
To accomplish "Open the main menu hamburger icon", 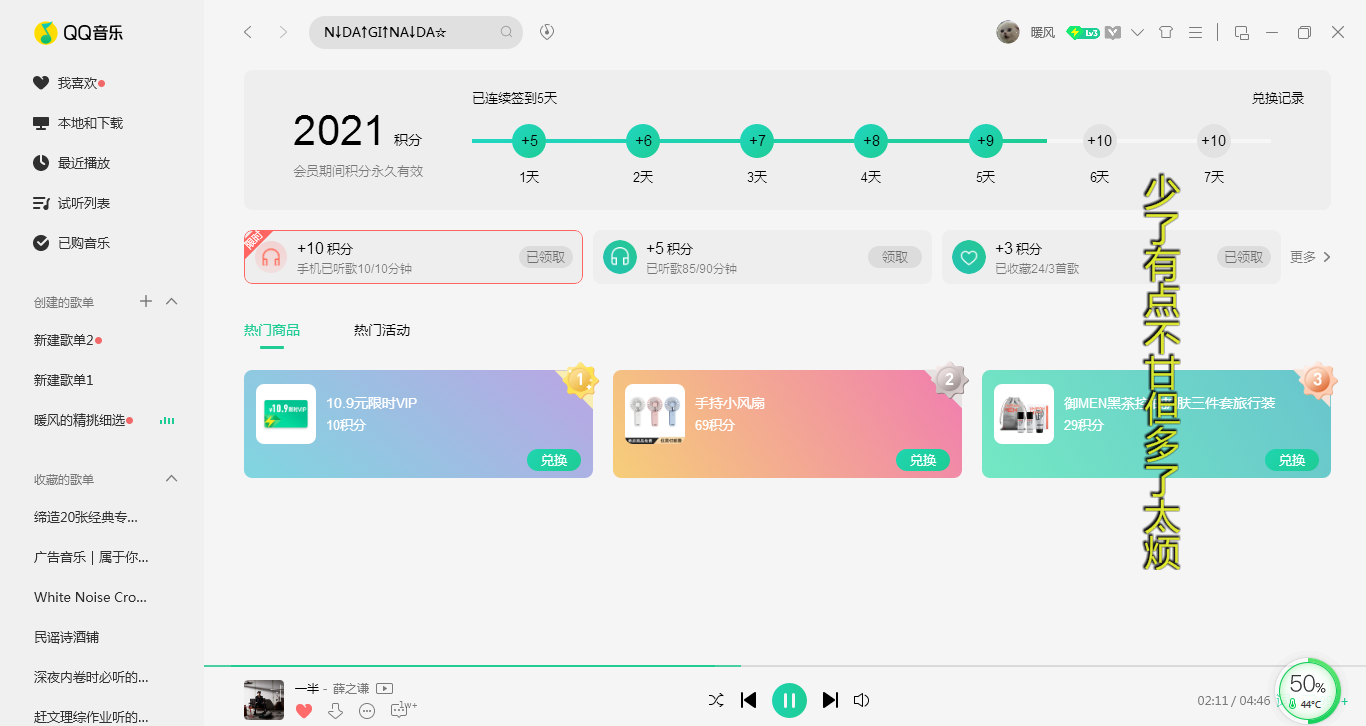I will [1195, 32].
